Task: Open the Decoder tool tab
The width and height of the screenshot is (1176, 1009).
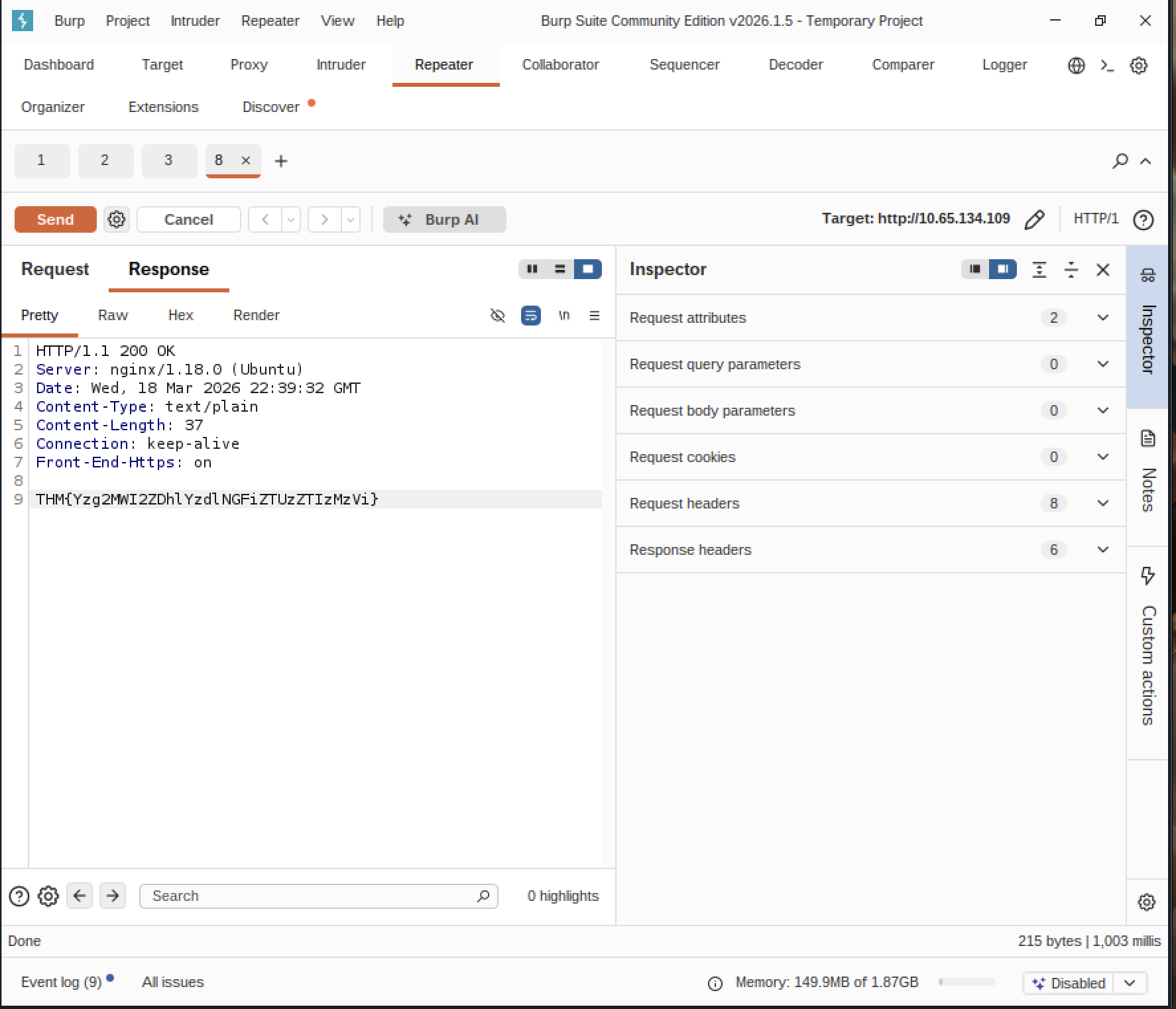Action: [x=795, y=65]
